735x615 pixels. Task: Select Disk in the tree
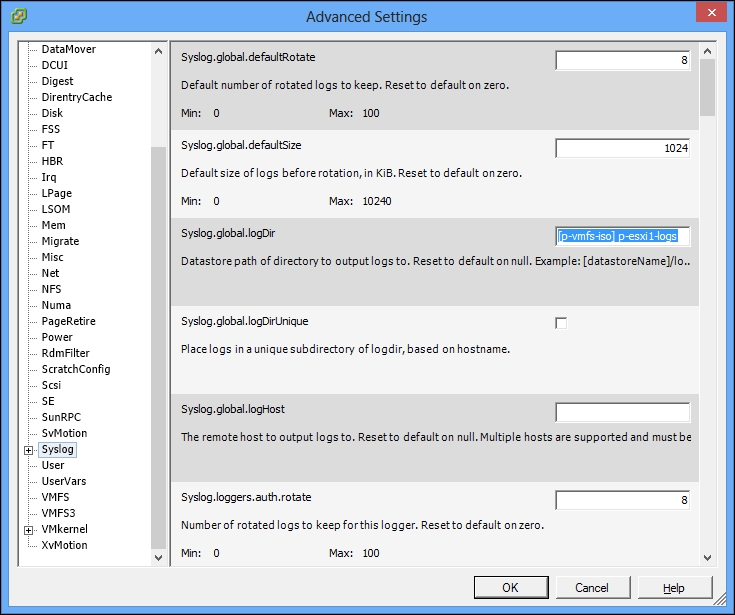click(52, 113)
